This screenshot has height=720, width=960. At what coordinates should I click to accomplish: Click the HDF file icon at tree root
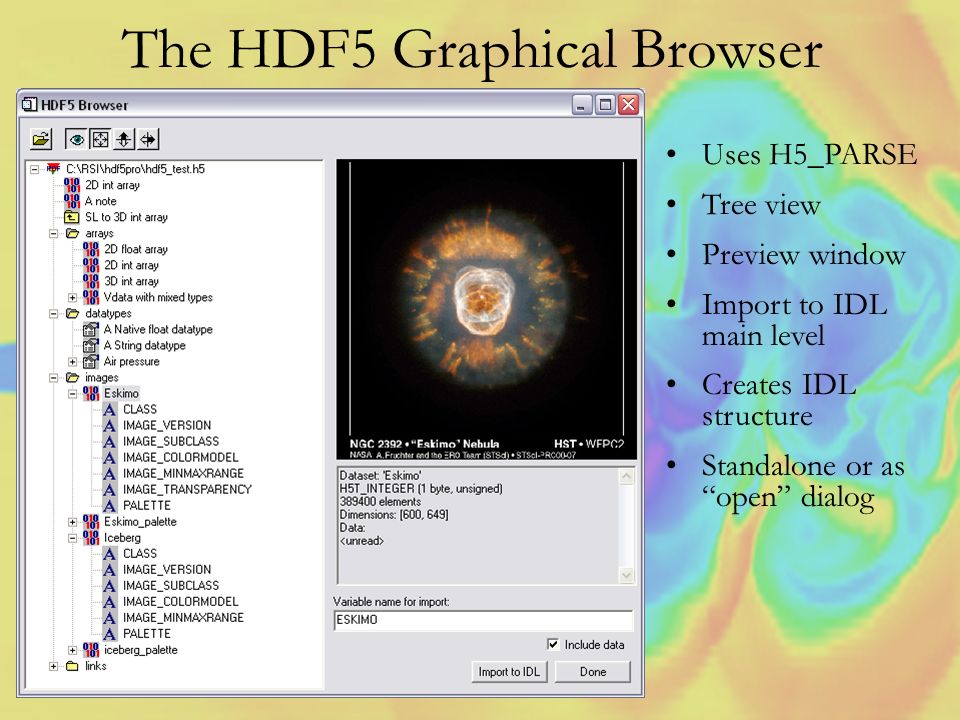pos(54,168)
